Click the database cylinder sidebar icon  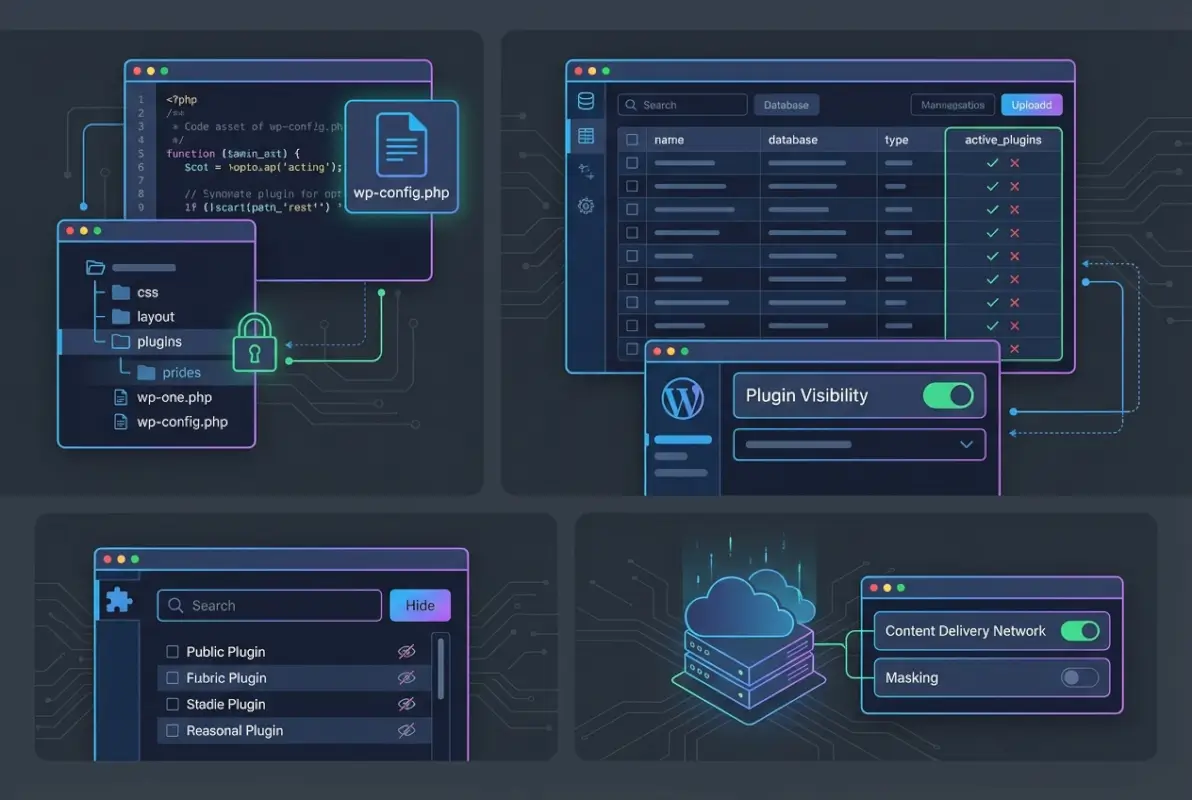[586, 102]
